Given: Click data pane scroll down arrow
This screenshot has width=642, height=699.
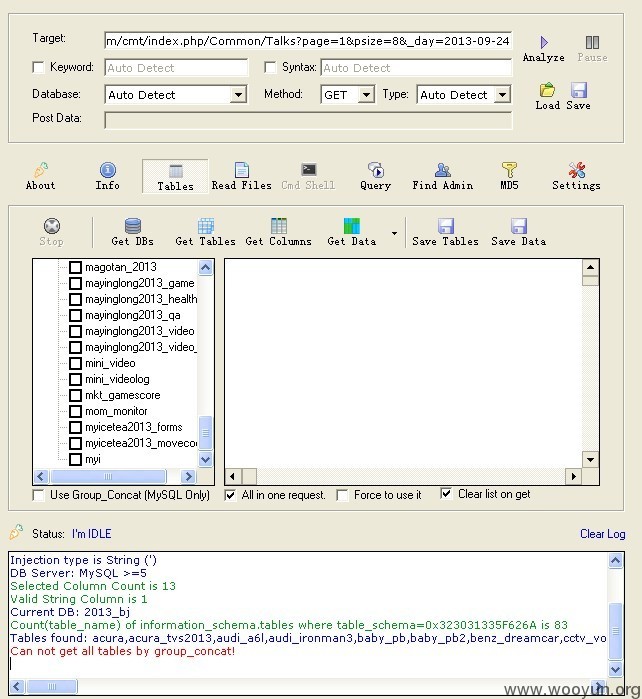Looking at the screenshot, I should click(590, 460).
